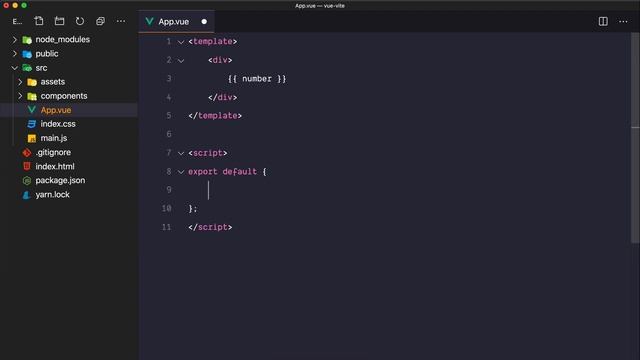This screenshot has height=360, width=640.
Task: Click the HTML icon beside index.html
Action: pyautogui.click(x=27, y=167)
